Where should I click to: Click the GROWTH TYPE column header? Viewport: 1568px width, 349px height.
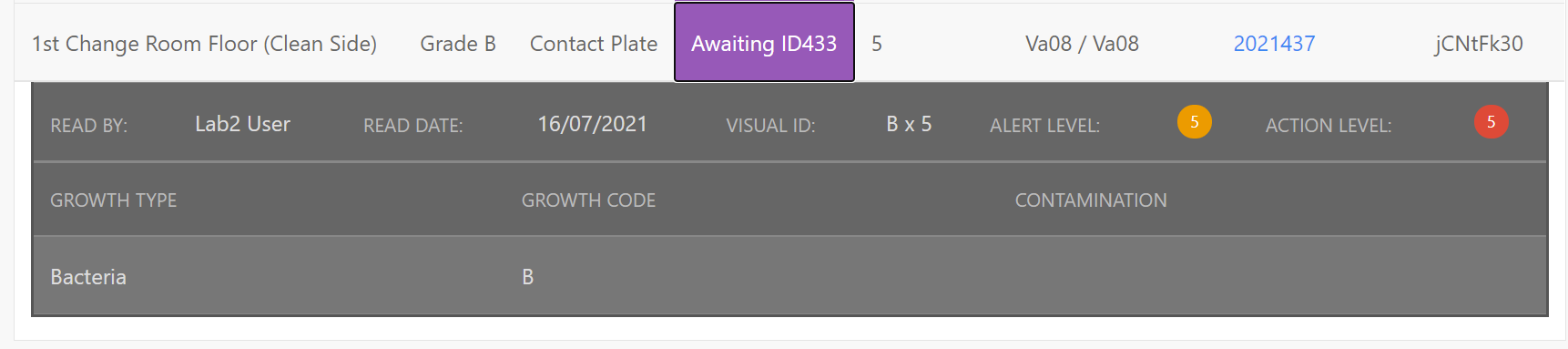114,200
